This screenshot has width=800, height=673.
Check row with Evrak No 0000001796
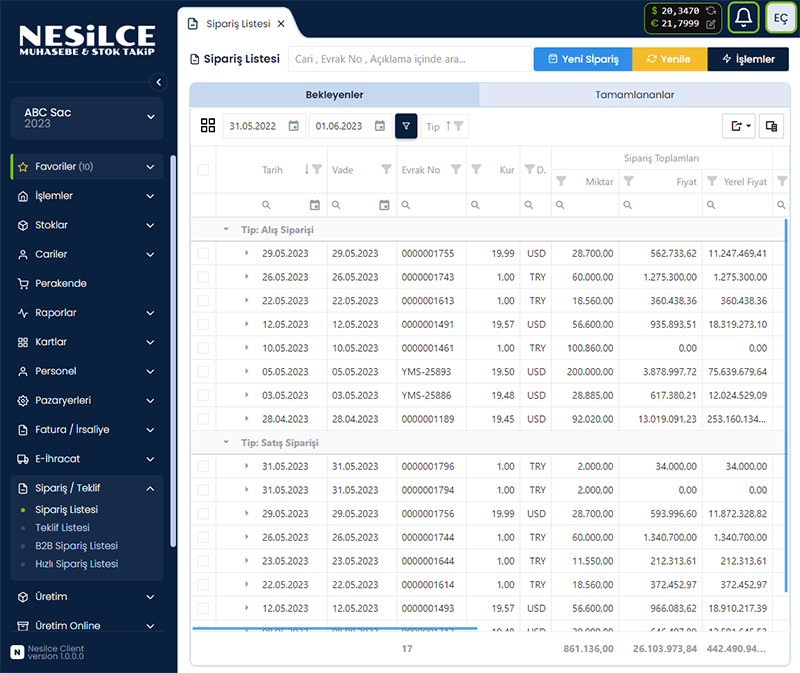pos(203,466)
